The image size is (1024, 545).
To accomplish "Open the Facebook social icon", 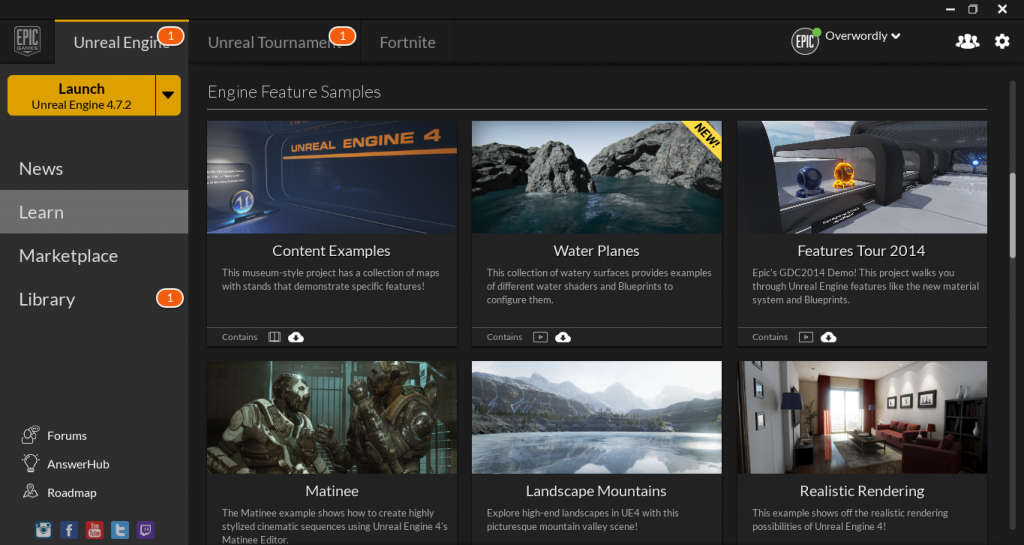I will [x=69, y=530].
